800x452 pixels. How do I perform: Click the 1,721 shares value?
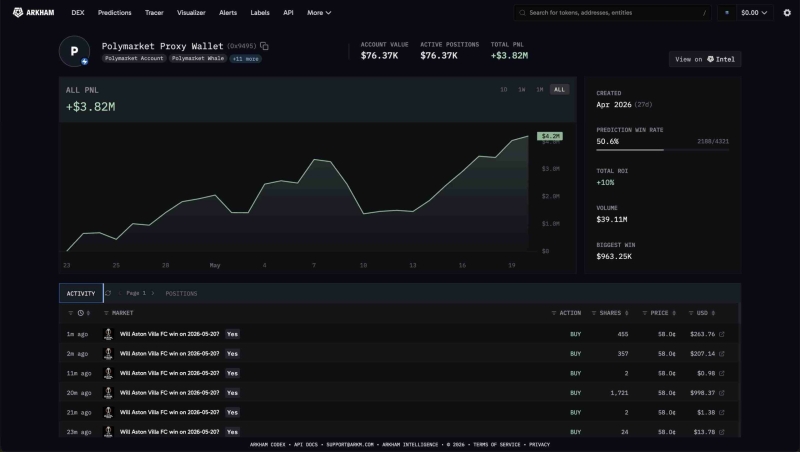619,393
